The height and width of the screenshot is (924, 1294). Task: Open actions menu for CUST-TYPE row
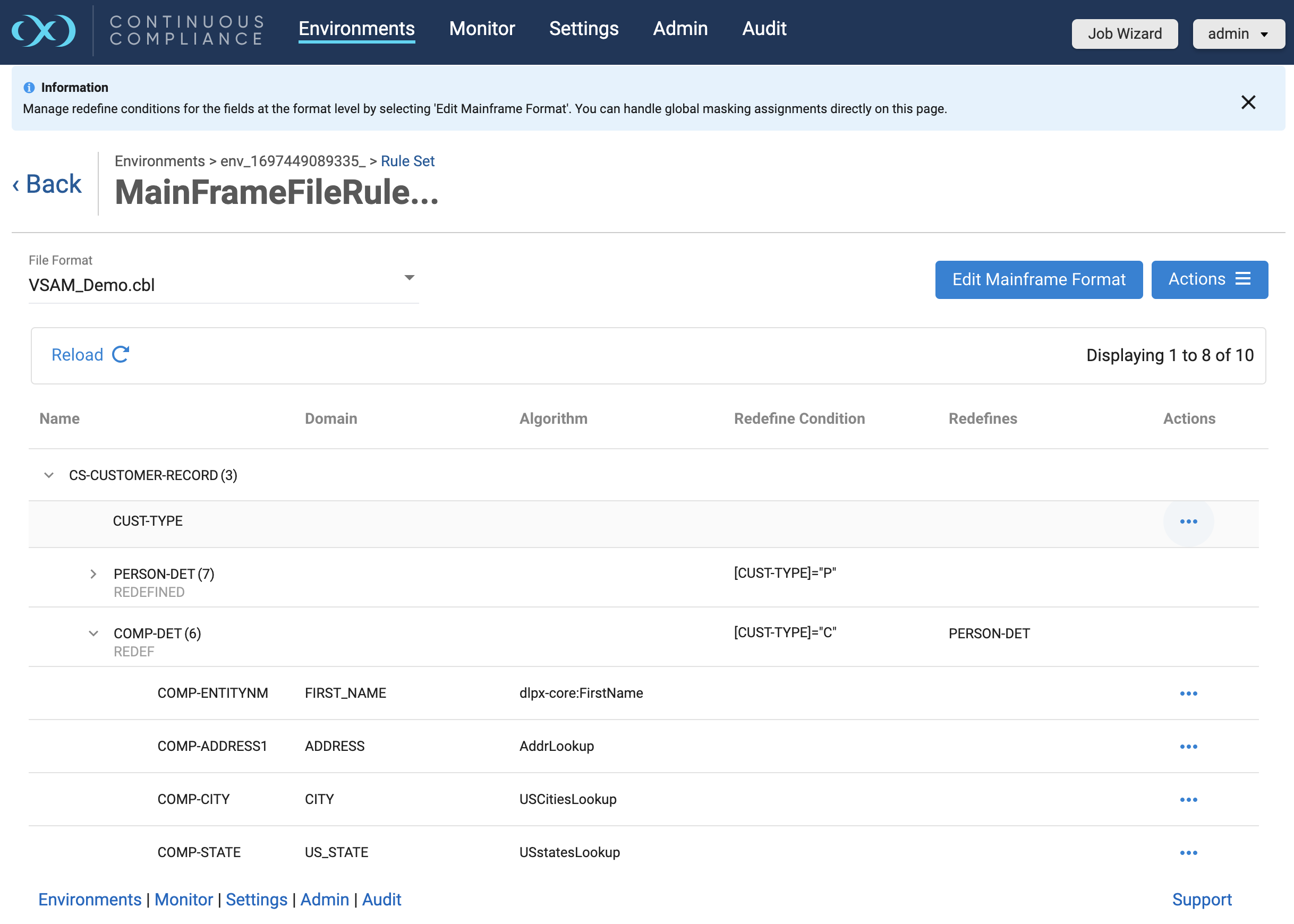click(x=1188, y=521)
